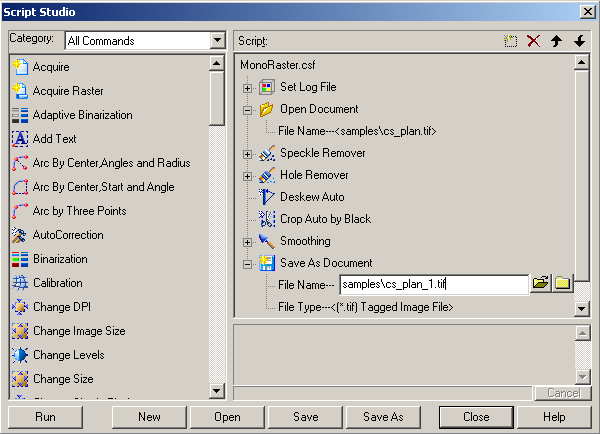Click the AutoCorrection command icon

pos(19,235)
